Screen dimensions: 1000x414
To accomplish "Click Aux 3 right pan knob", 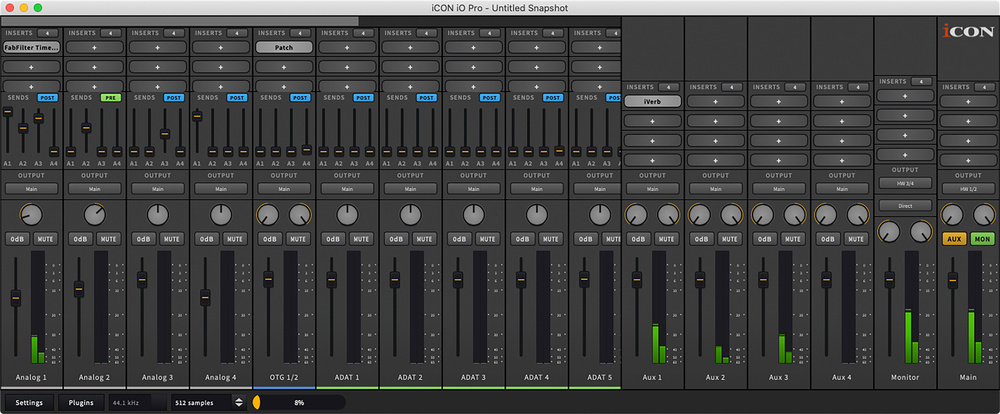I will (x=795, y=215).
